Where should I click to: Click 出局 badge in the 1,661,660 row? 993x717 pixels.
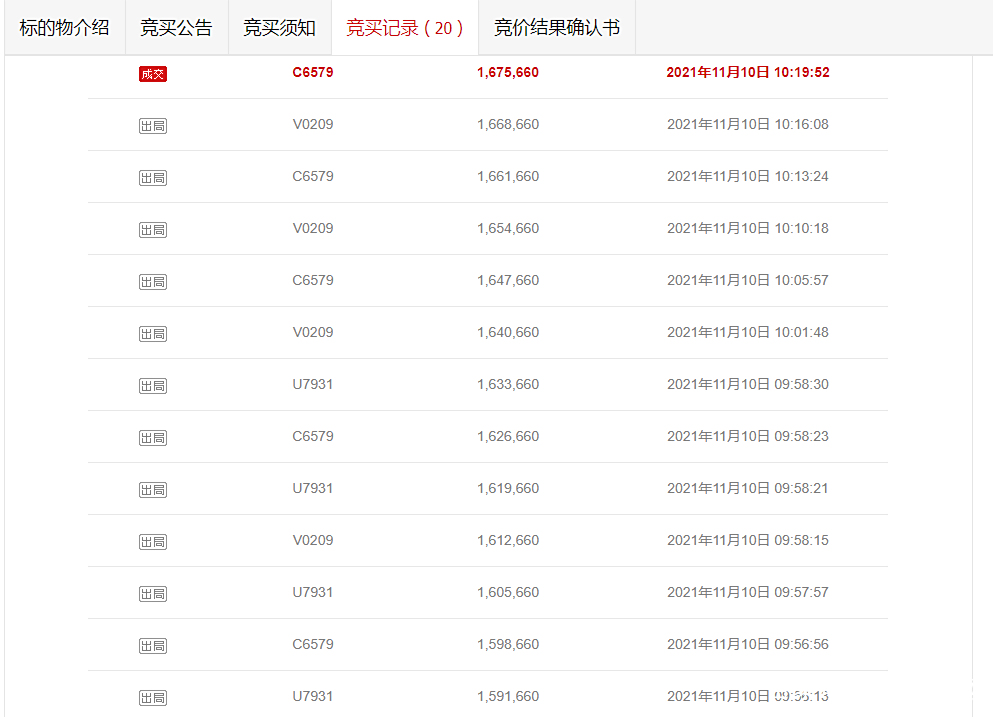153,178
